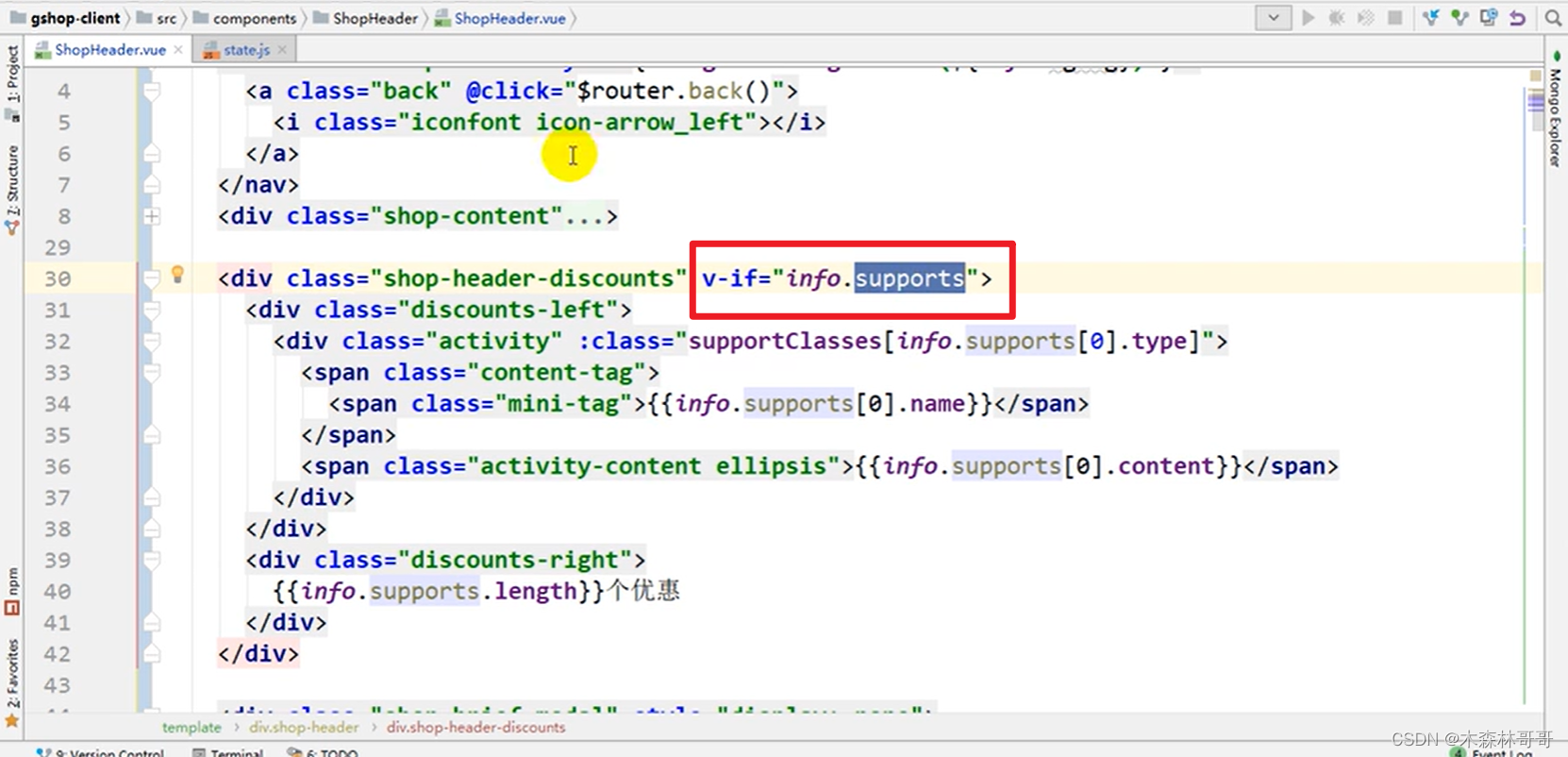Click the ShopHeader folder breadcrumb
Viewport: 1568px width, 757px height.
[365, 18]
